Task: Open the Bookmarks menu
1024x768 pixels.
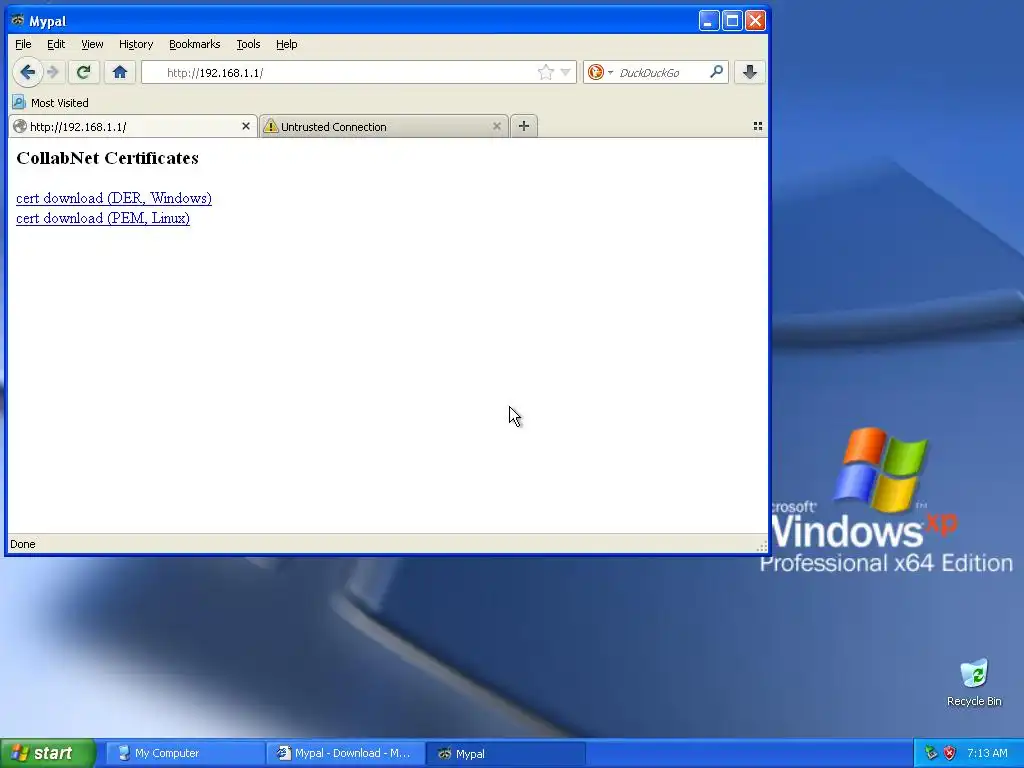Action: click(x=195, y=44)
